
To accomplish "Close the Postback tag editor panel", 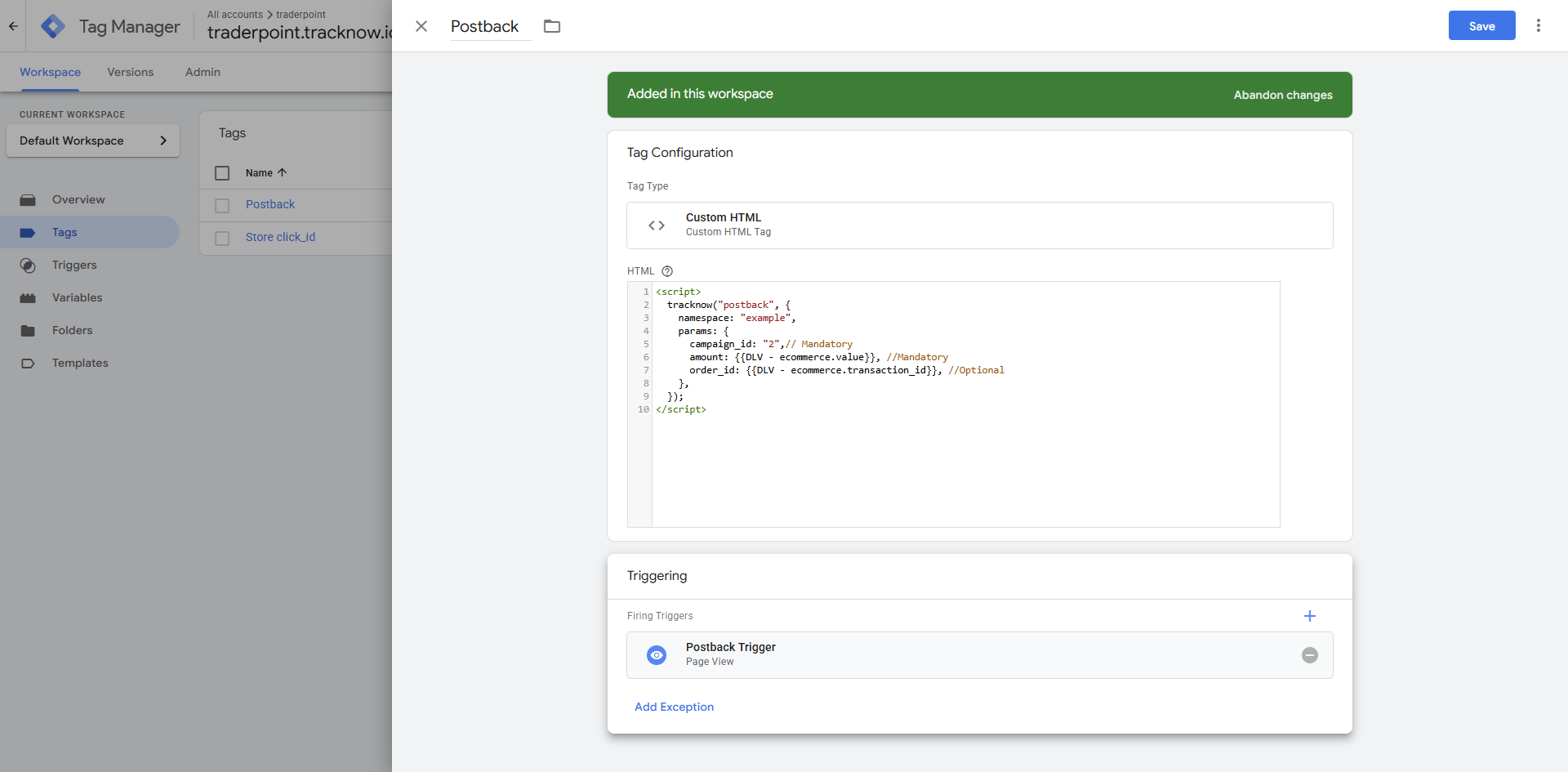I will tap(421, 26).
